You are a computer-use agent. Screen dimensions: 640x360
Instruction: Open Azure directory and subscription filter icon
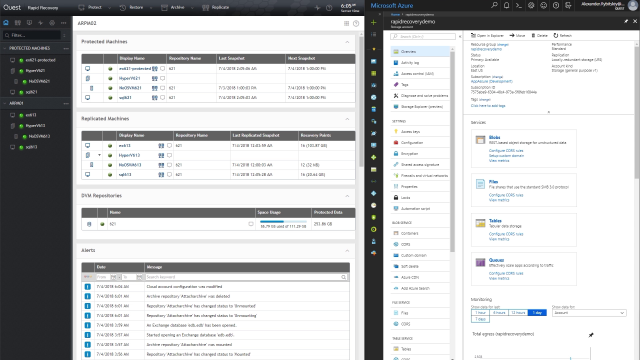[x=568, y=5]
